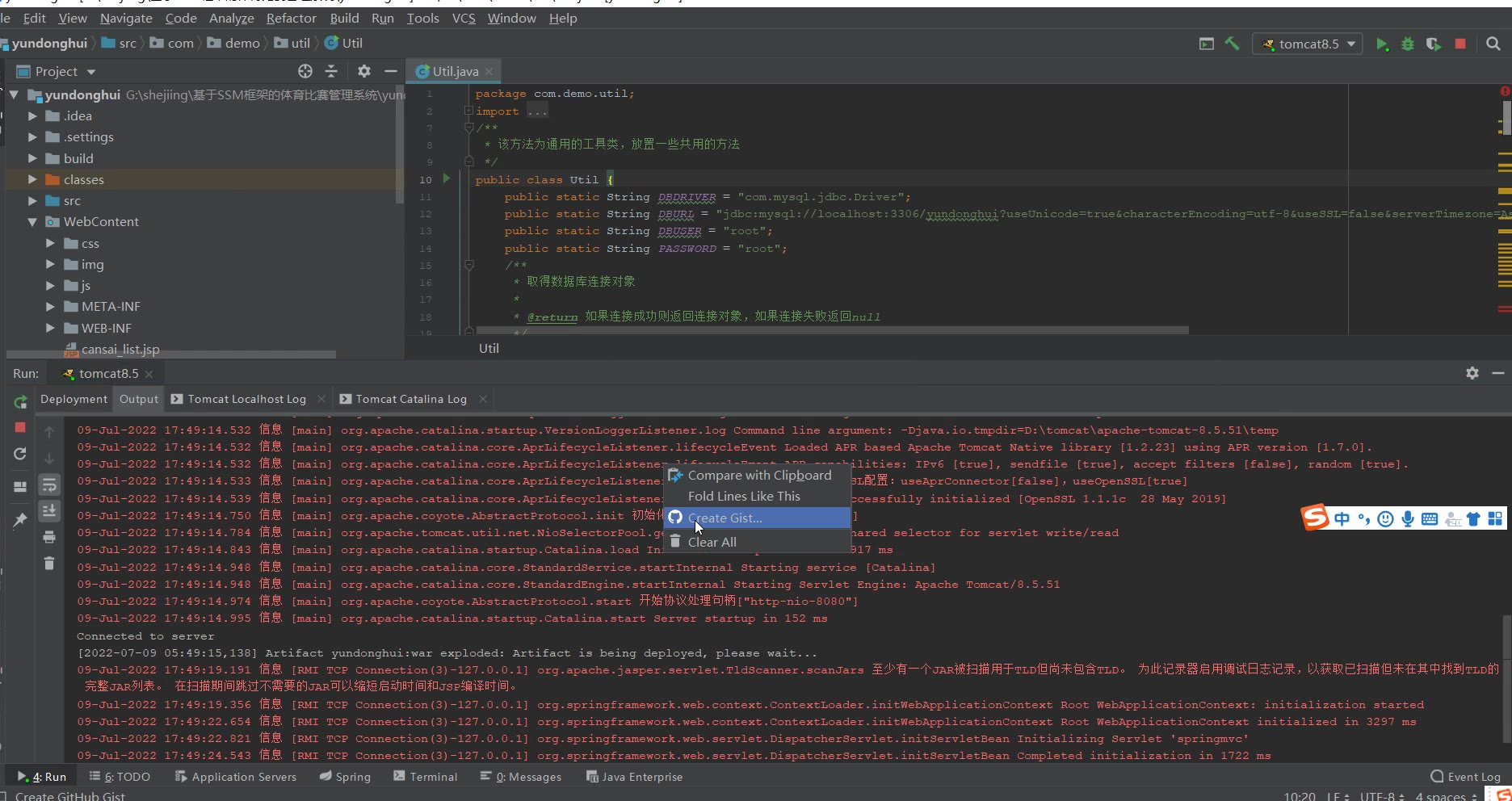Open the tomcat8.5 run configuration dropdown
This screenshot has height=801, width=1512.
(x=1308, y=44)
